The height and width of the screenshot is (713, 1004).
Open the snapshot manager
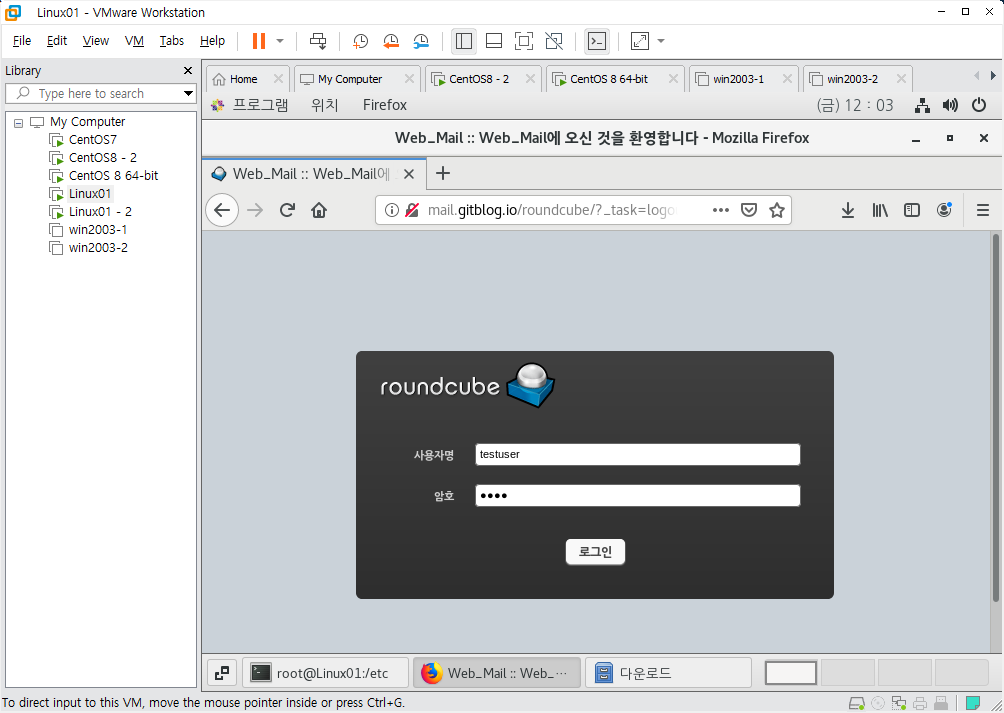421,41
